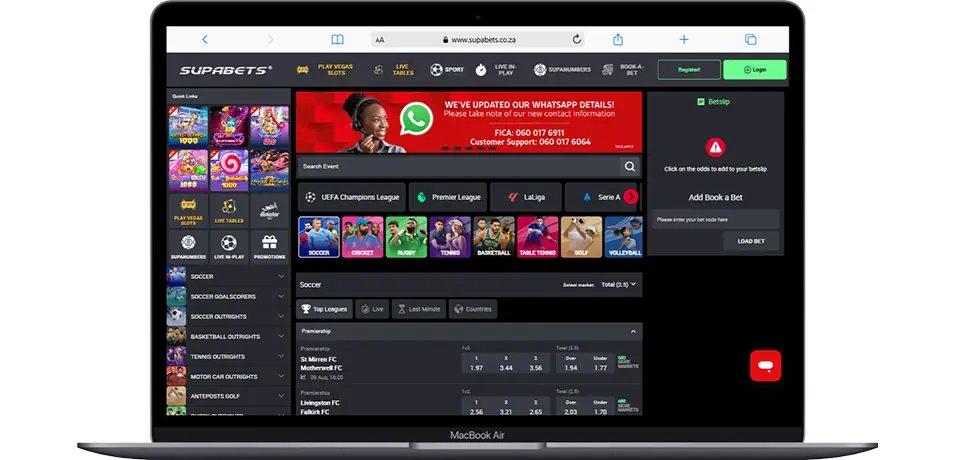Viewport: 955px width, 460px height.
Task: Open Live Tables in top navigation
Action: click(x=395, y=70)
